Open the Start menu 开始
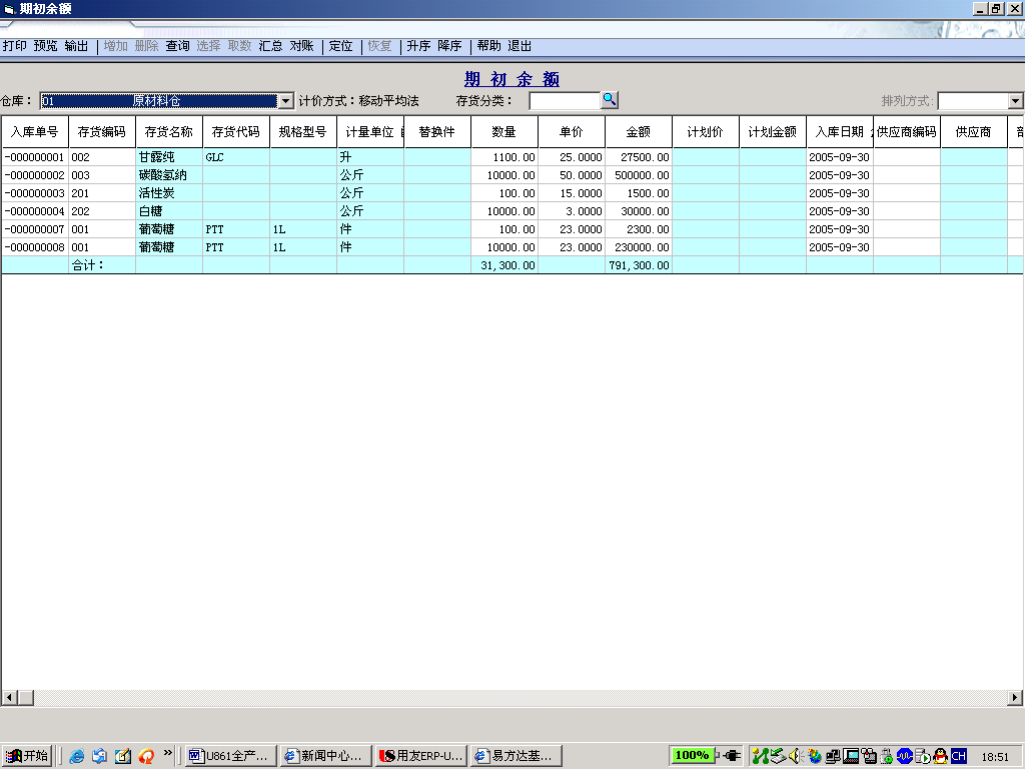This screenshot has height=769, width=1025. [27, 756]
